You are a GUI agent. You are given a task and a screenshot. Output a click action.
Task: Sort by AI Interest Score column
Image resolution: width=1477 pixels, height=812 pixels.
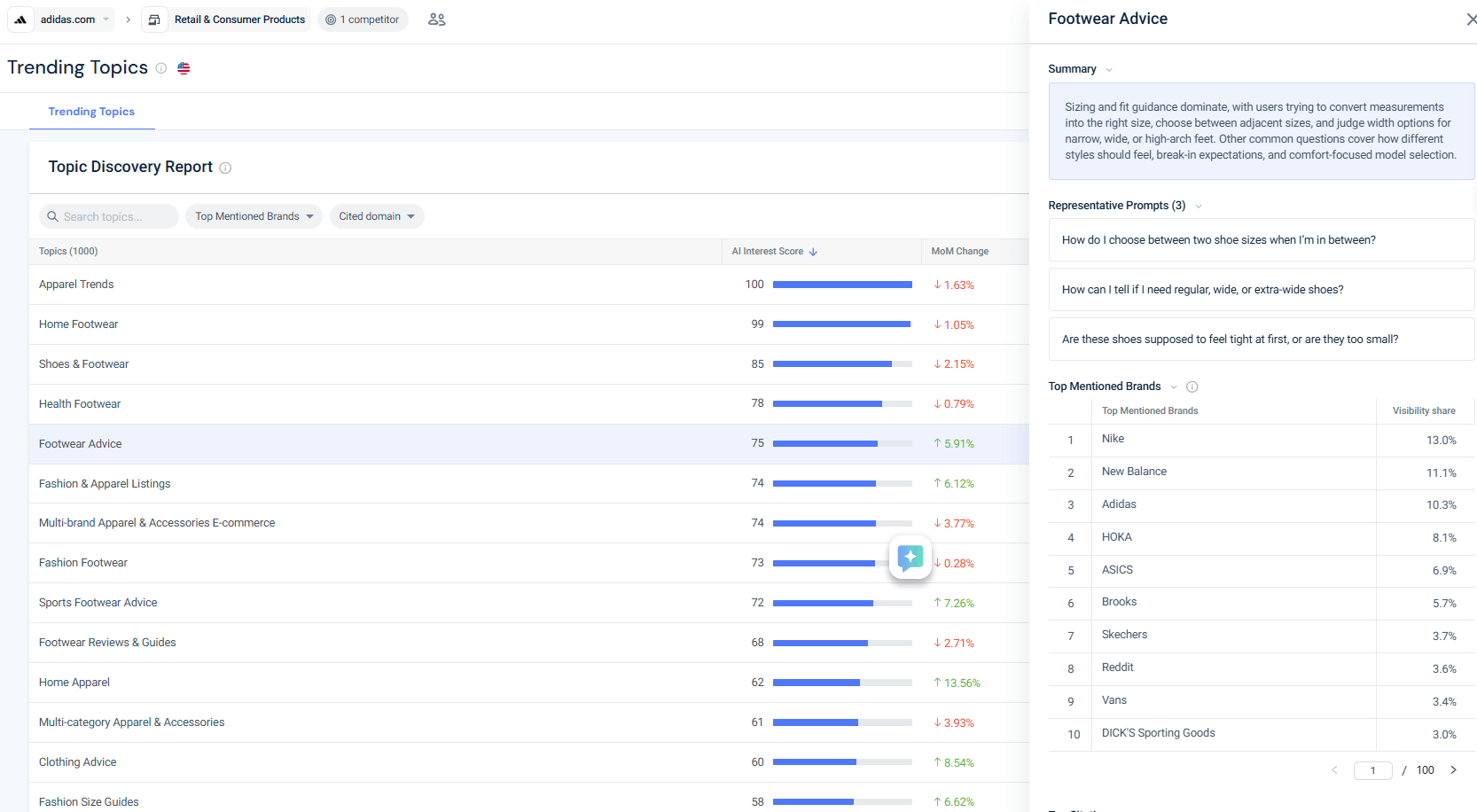775,252
